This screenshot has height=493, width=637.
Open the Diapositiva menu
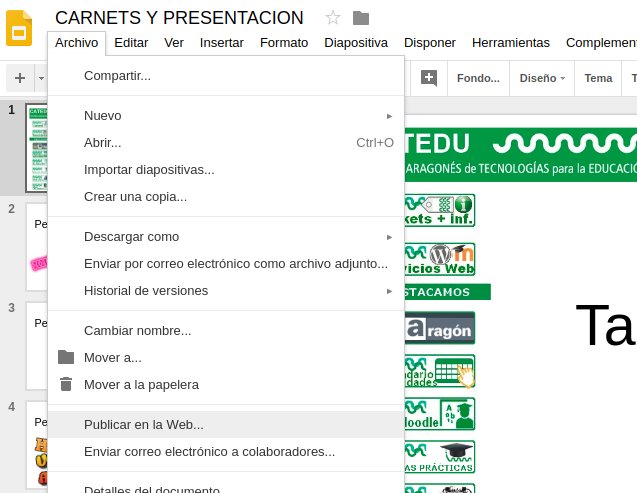coord(356,43)
